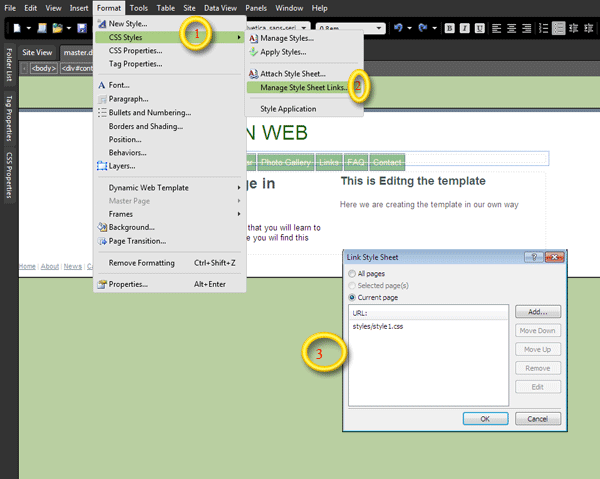The width and height of the screenshot is (600, 479).
Task: Click the Help question-mark button in Link Style Sheet
Action: (534, 257)
